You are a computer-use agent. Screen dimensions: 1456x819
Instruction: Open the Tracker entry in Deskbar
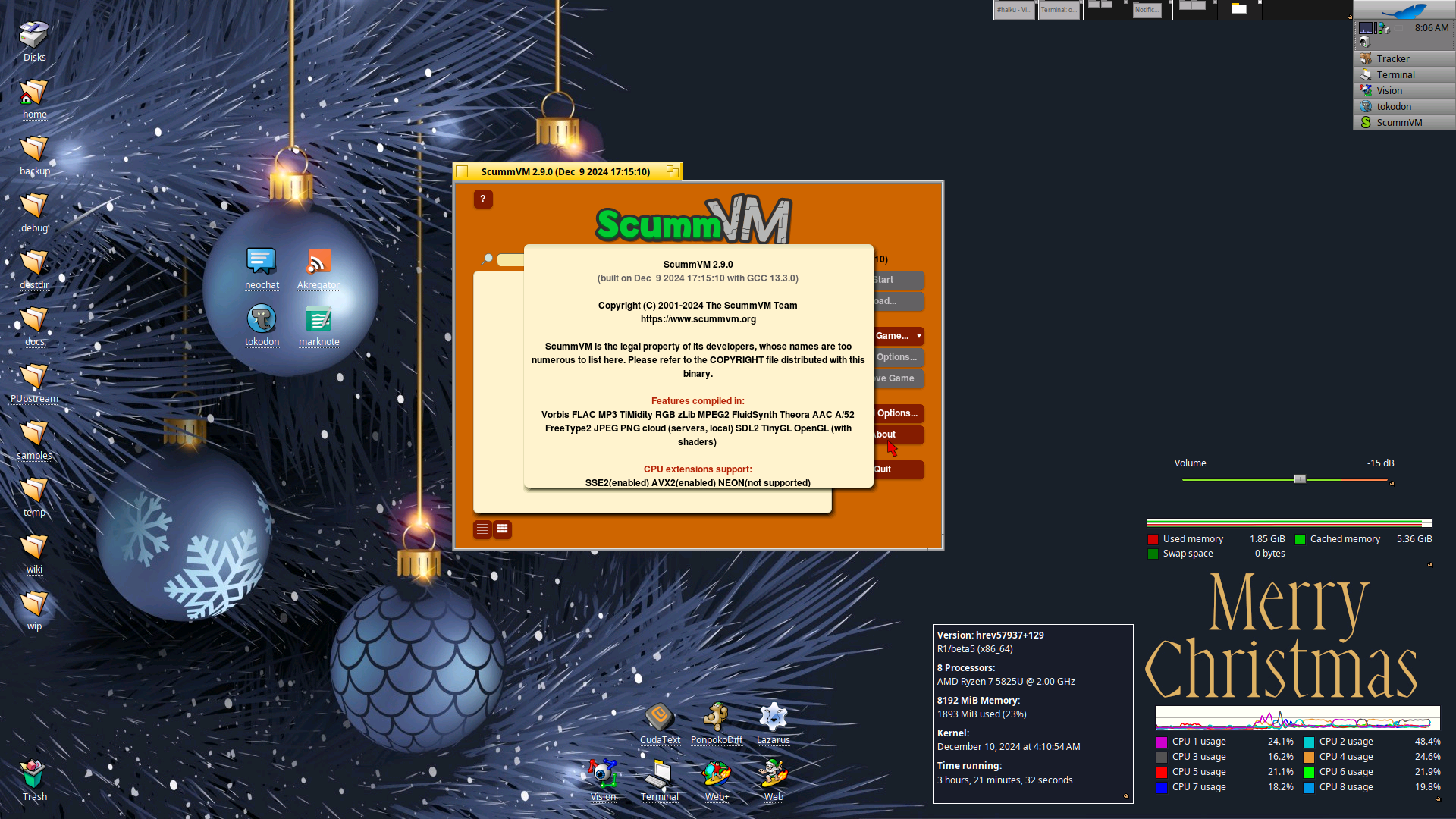[x=1404, y=58]
